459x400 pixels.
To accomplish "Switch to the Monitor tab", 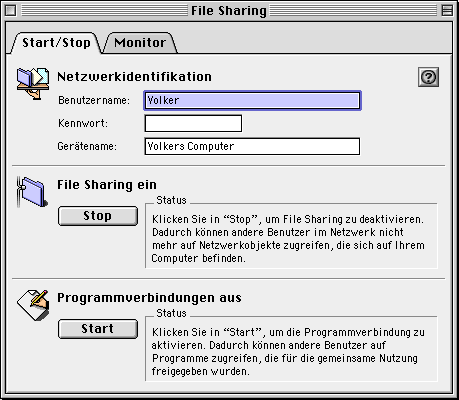I will pos(140,43).
